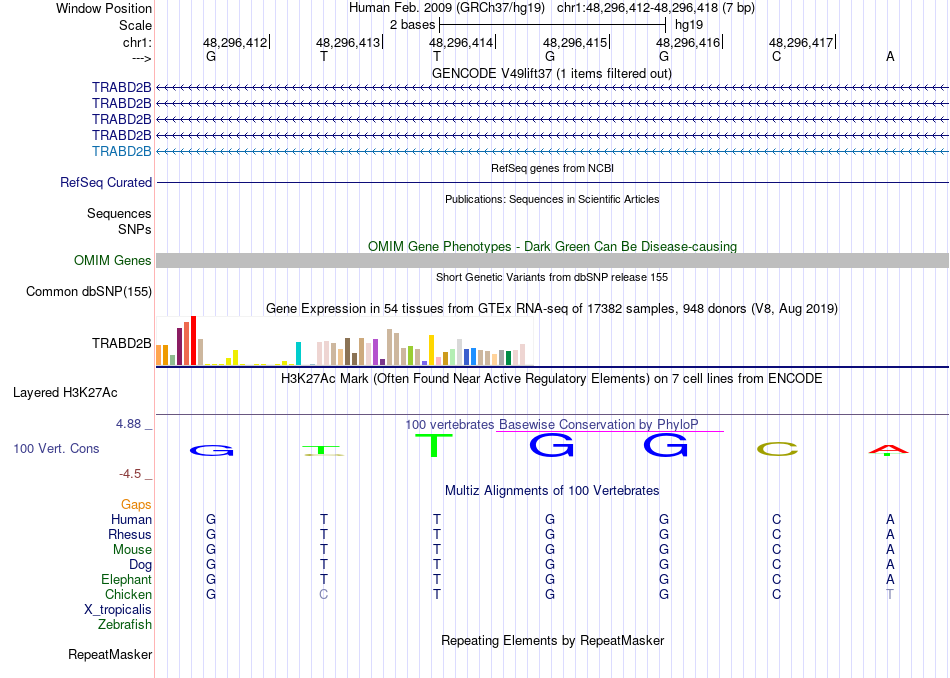
Task: Click the 'chr1:' ruler label
Action: (137, 42)
